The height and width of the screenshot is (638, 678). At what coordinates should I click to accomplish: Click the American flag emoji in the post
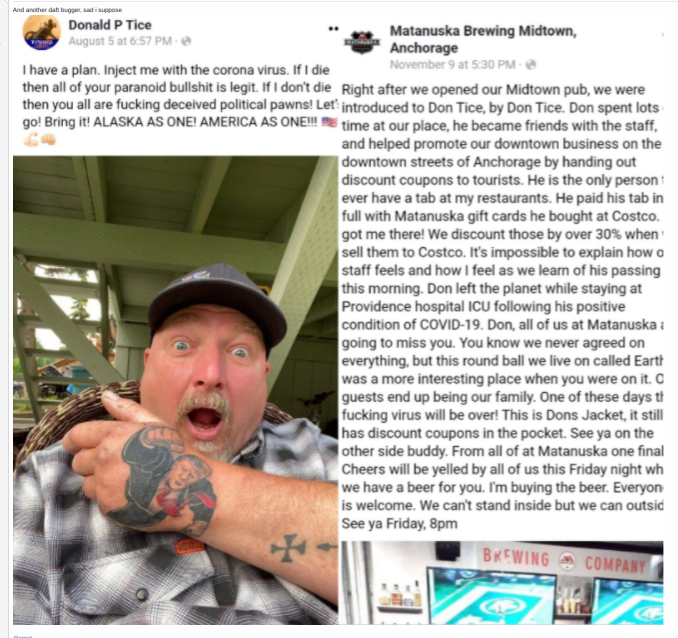tap(329, 122)
